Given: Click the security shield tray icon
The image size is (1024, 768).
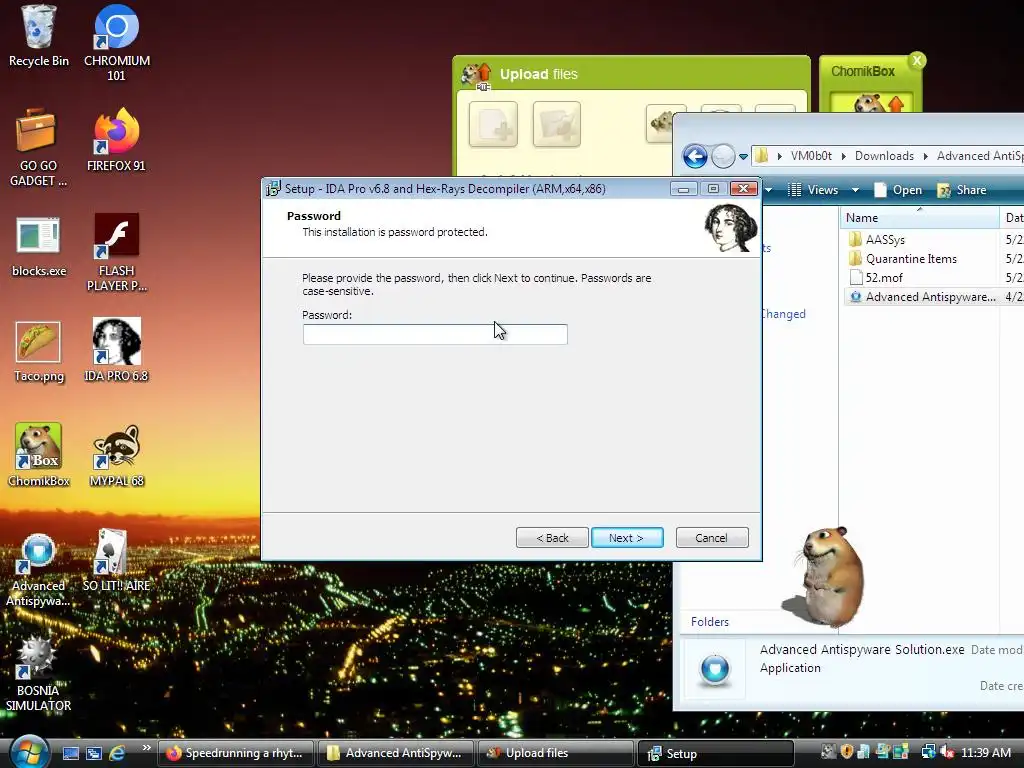Looking at the screenshot, I should [x=847, y=752].
